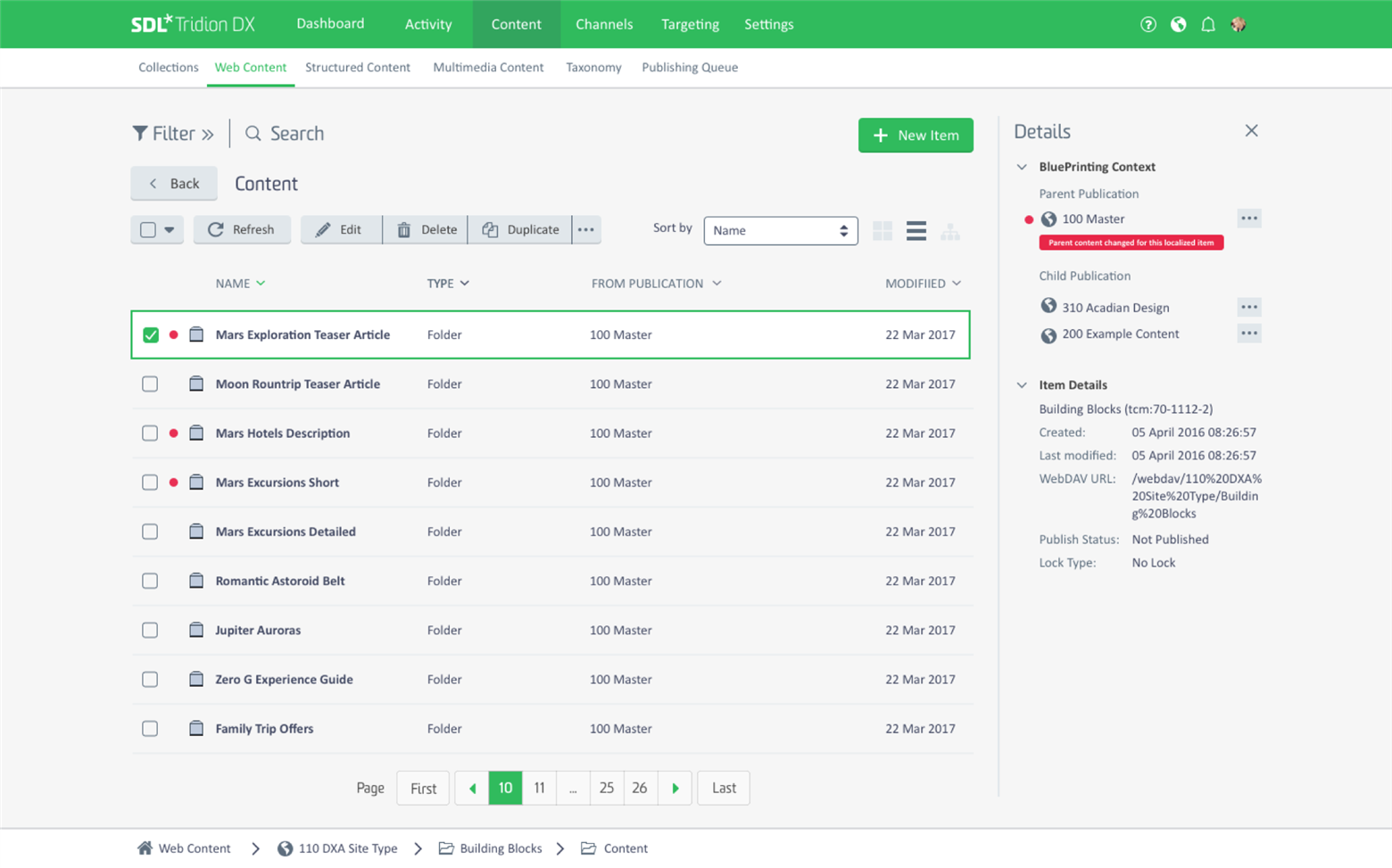
Task: Switch to Structured Content tab
Action: point(358,68)
